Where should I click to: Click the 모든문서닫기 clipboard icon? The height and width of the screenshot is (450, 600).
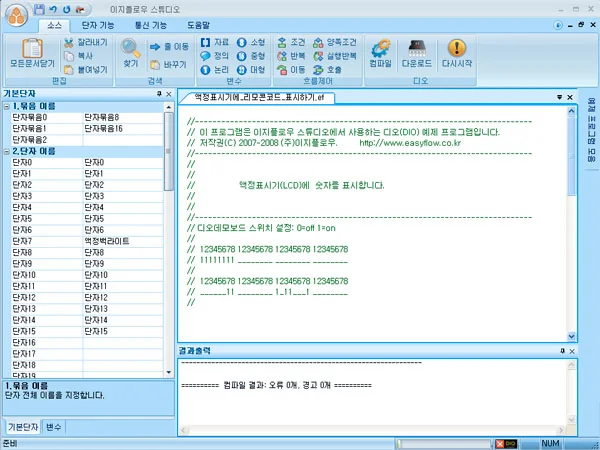[32, 49]
